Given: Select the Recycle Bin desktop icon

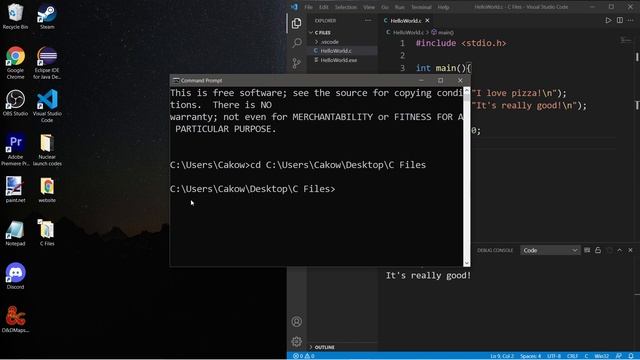Looking at the screenshot, I should tap(16, 17).
